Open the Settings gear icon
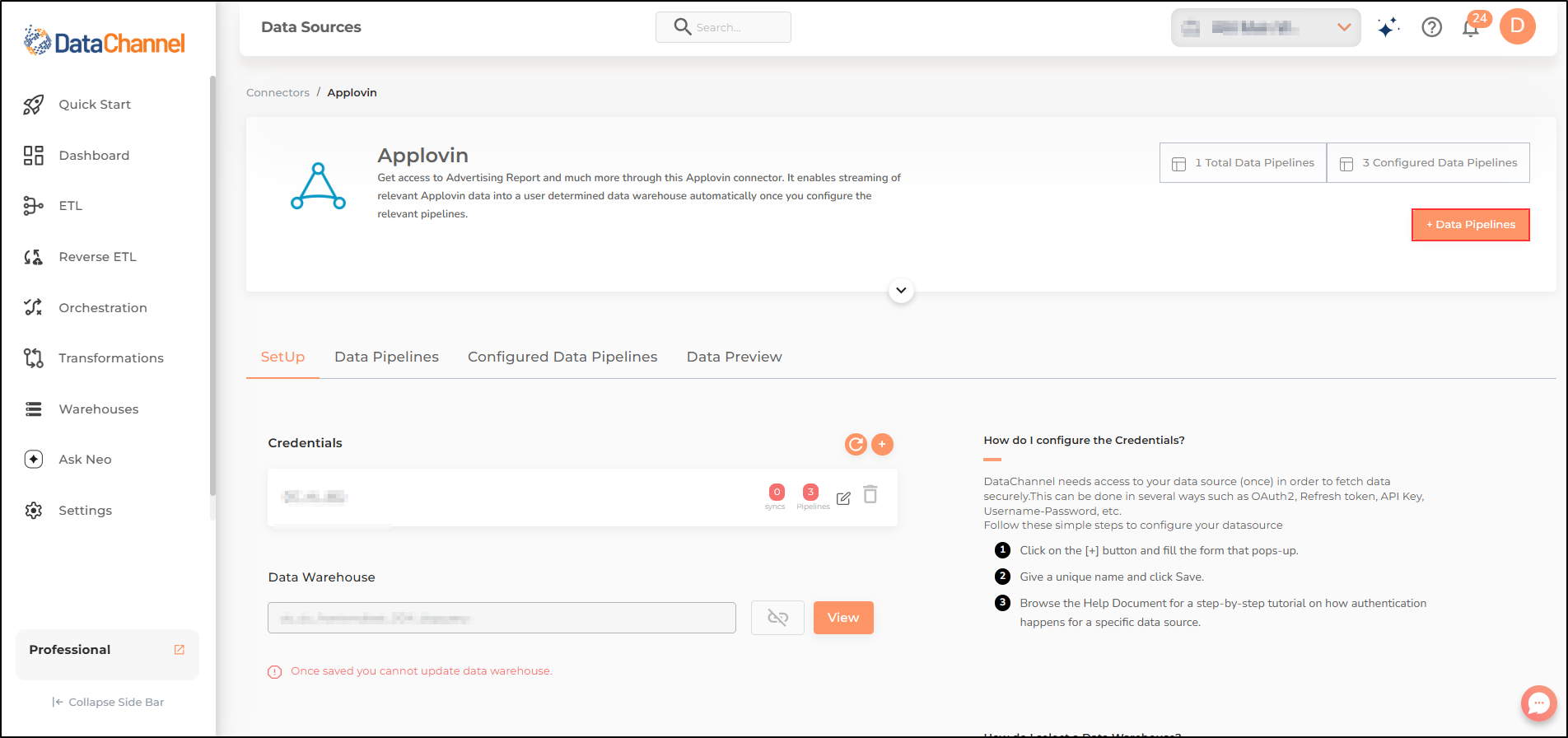This screenshot has height=738, width=1568. click(x=33, y=511)
